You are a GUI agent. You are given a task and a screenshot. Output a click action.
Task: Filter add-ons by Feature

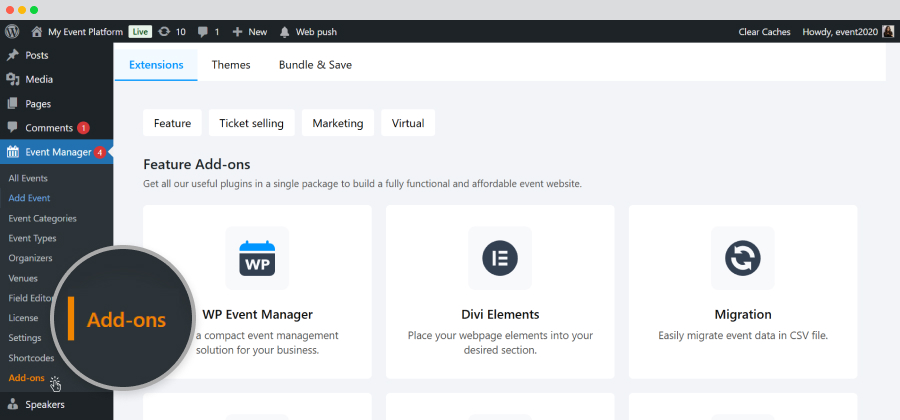tap(172, 123)
